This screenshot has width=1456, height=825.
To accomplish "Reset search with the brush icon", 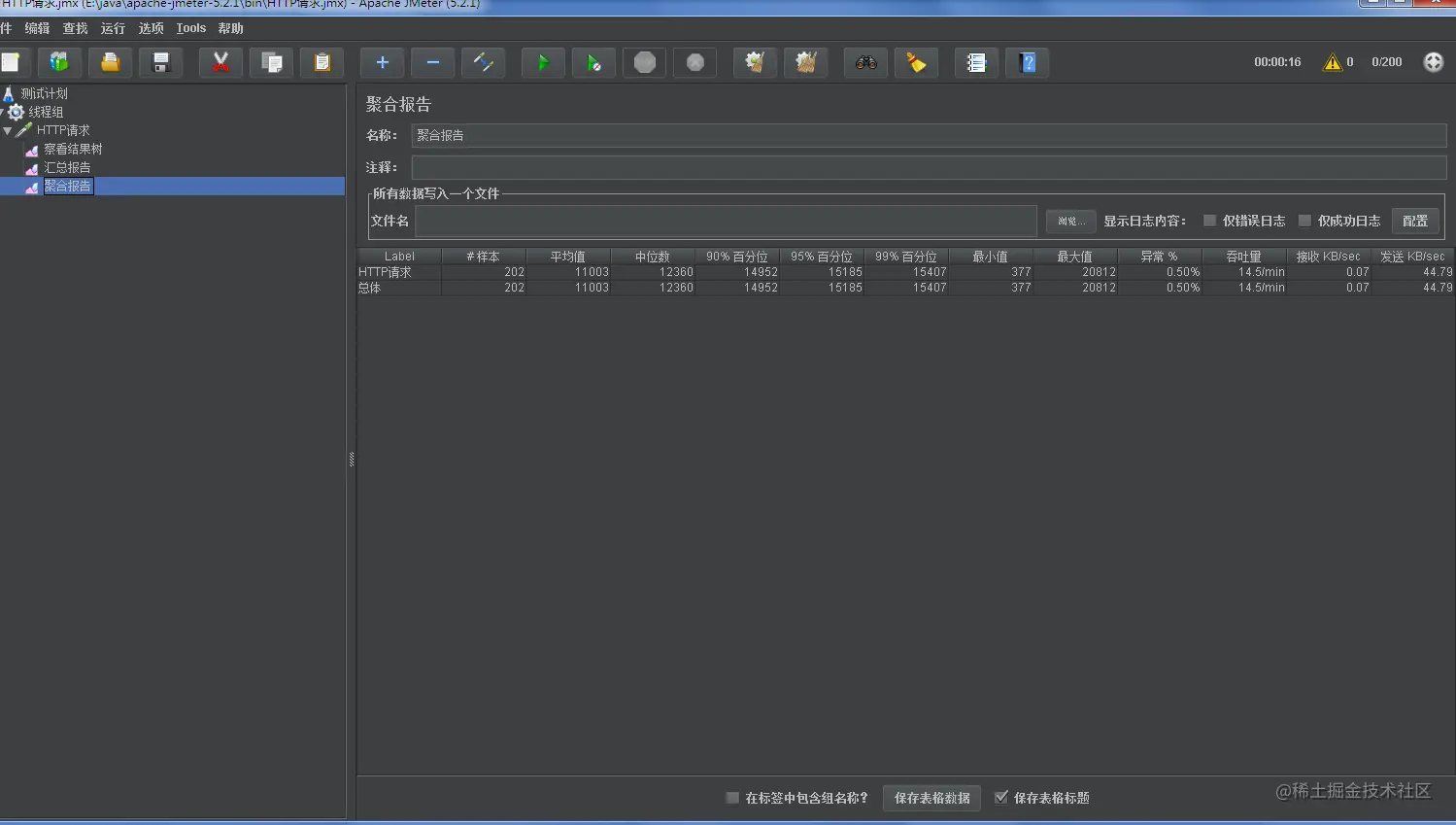I will pos(916,62).
